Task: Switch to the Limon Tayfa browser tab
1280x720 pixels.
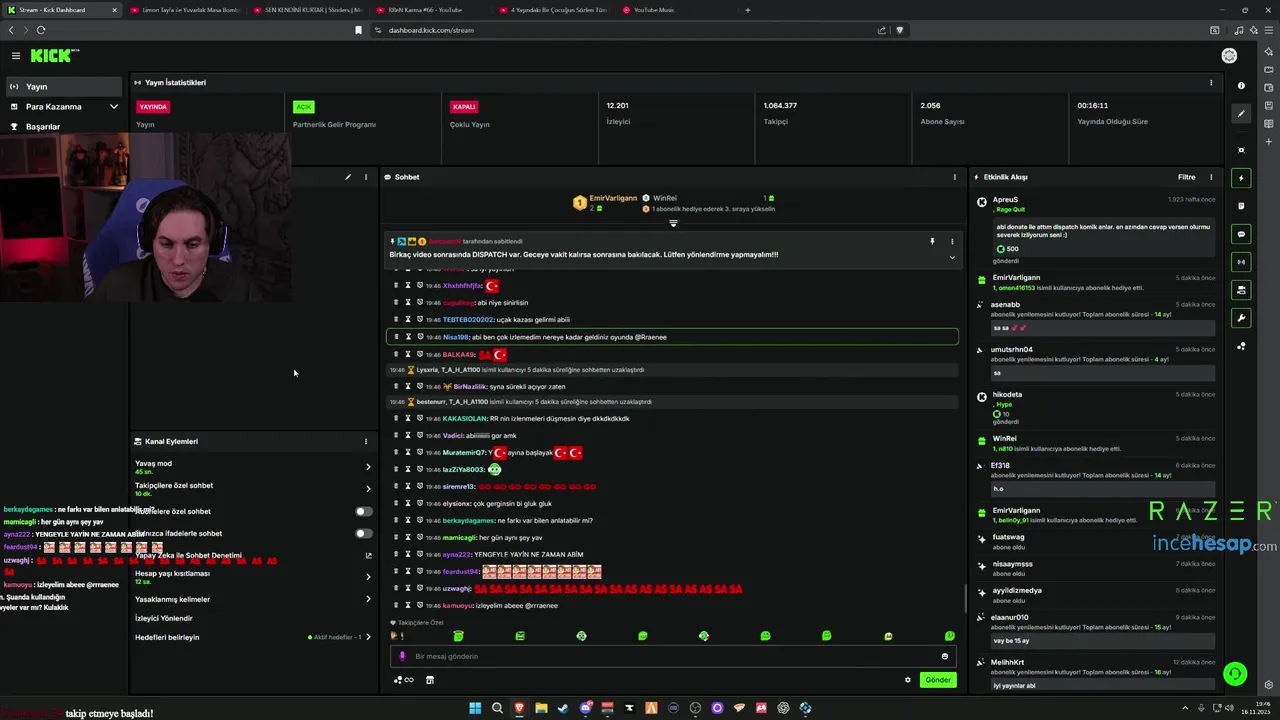Action: click(x=185, y=10)
